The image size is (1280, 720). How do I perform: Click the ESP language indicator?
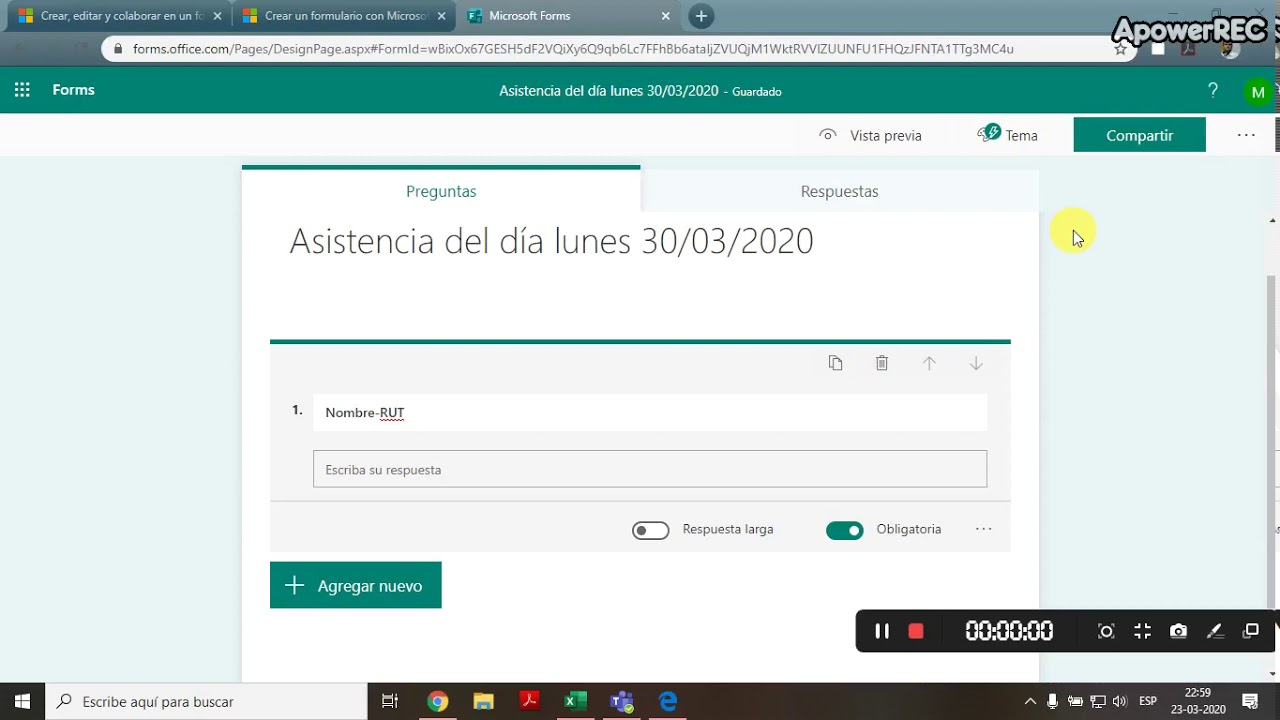1148,701
